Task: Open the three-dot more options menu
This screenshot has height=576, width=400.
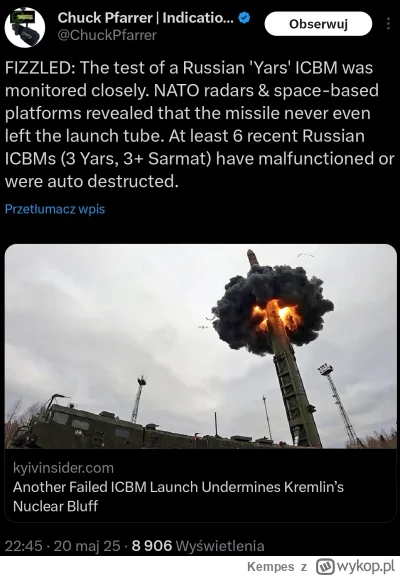Action: pos(388,24)
